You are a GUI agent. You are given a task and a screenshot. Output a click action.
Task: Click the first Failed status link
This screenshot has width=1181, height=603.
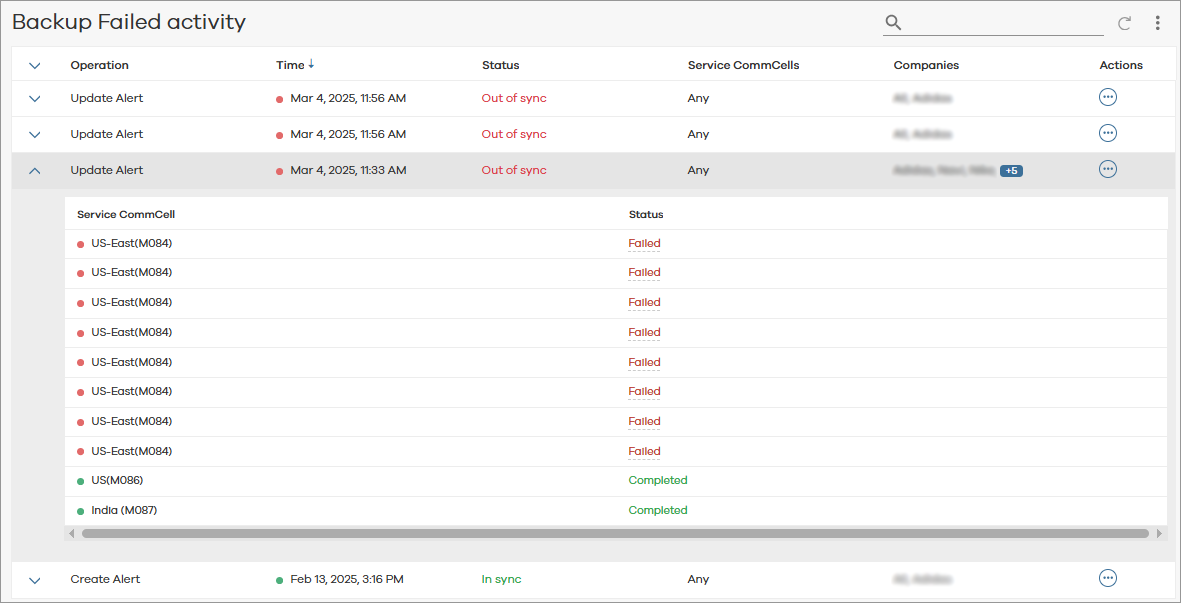coord(644,243)
